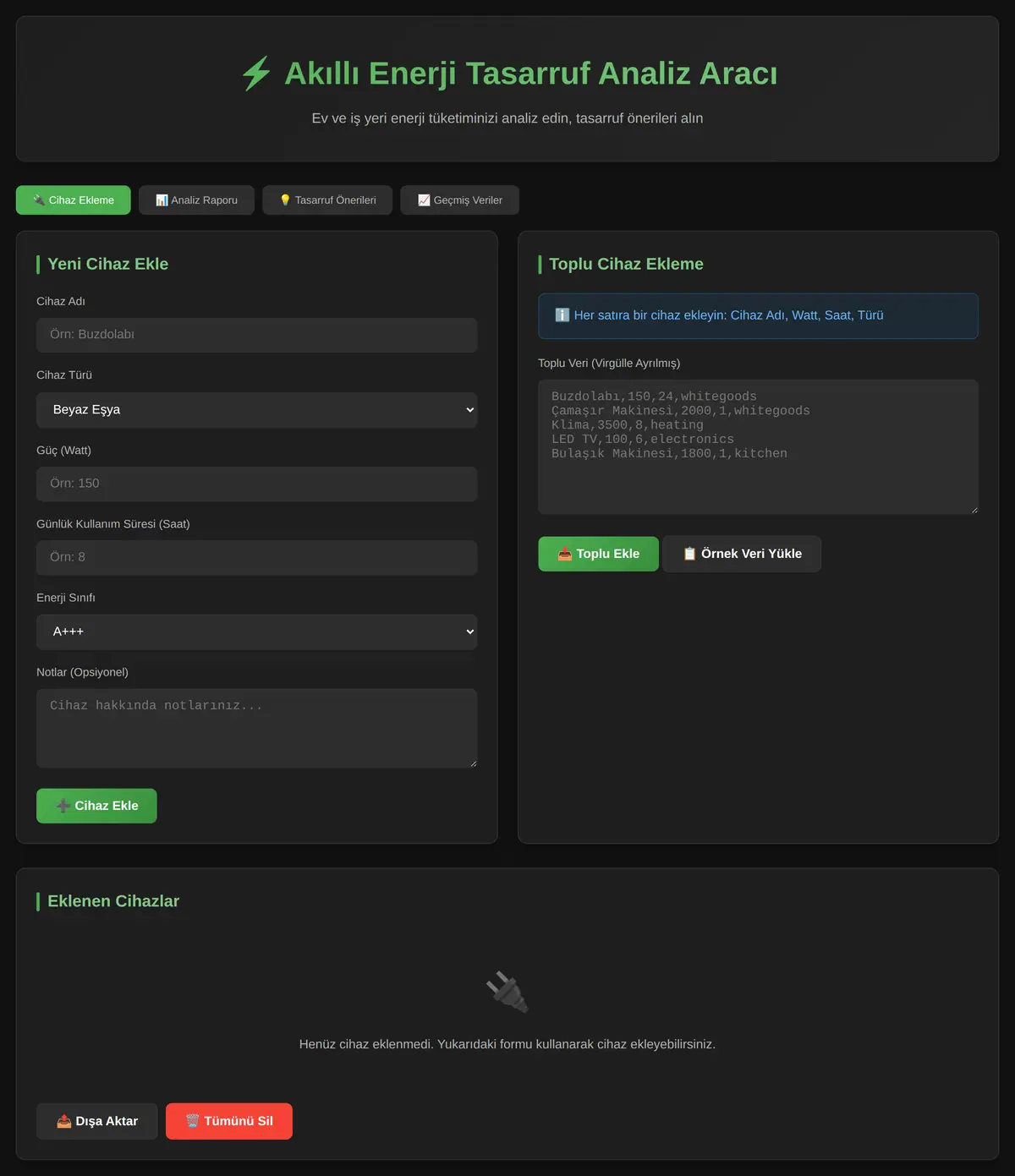Click the Eklenen Cihazlar heading
The image size is (1015, 1176).
pyautogui.click(x=113, y=901)
